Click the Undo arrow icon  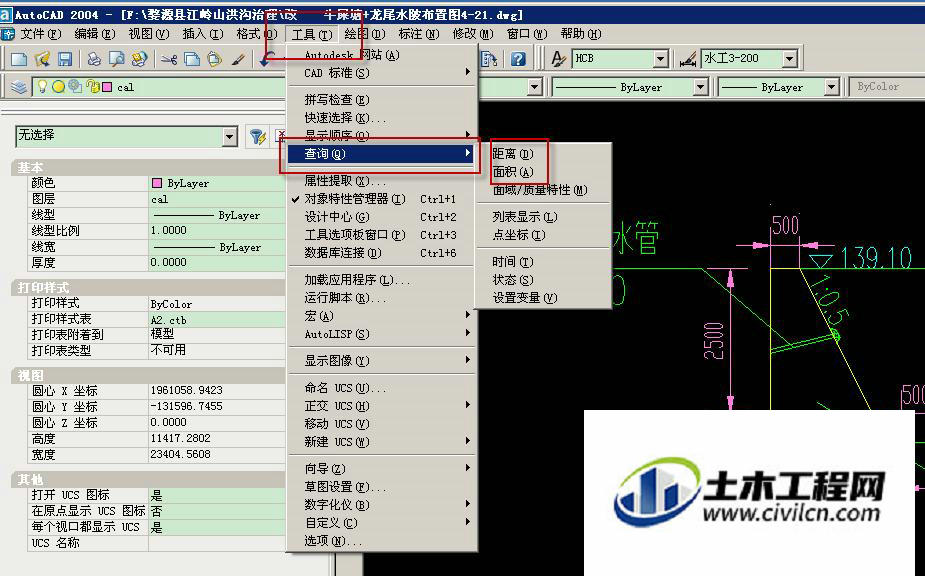[x=267, y=58]
